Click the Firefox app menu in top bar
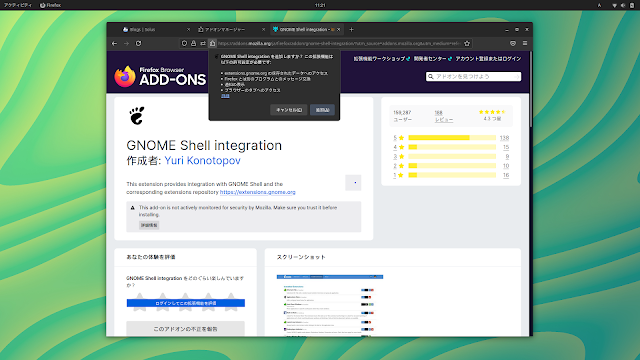The height and width of the screenshot is (360, 640). tap(51, 5)
